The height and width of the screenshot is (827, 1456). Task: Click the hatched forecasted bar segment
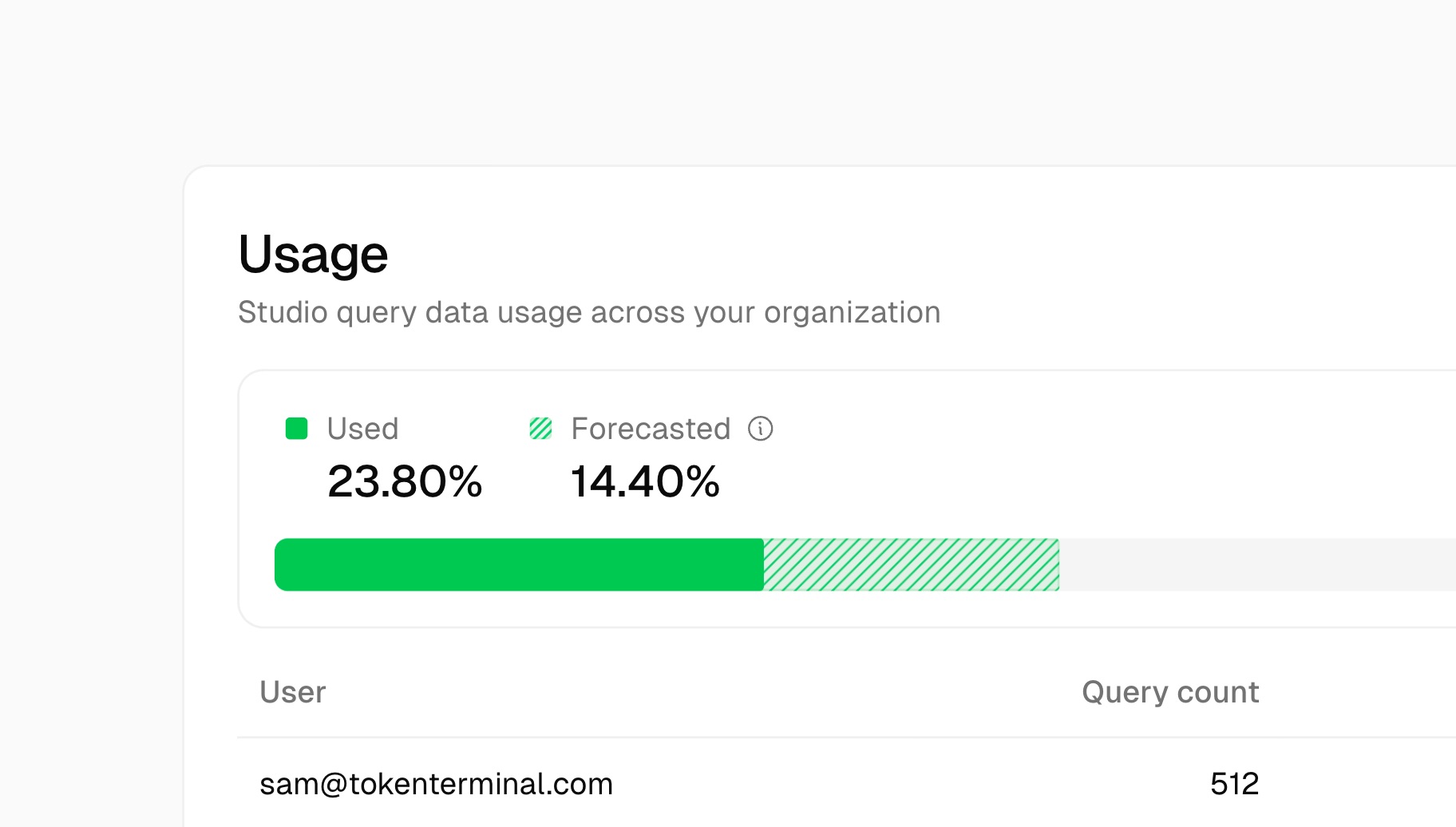point(911,564)
